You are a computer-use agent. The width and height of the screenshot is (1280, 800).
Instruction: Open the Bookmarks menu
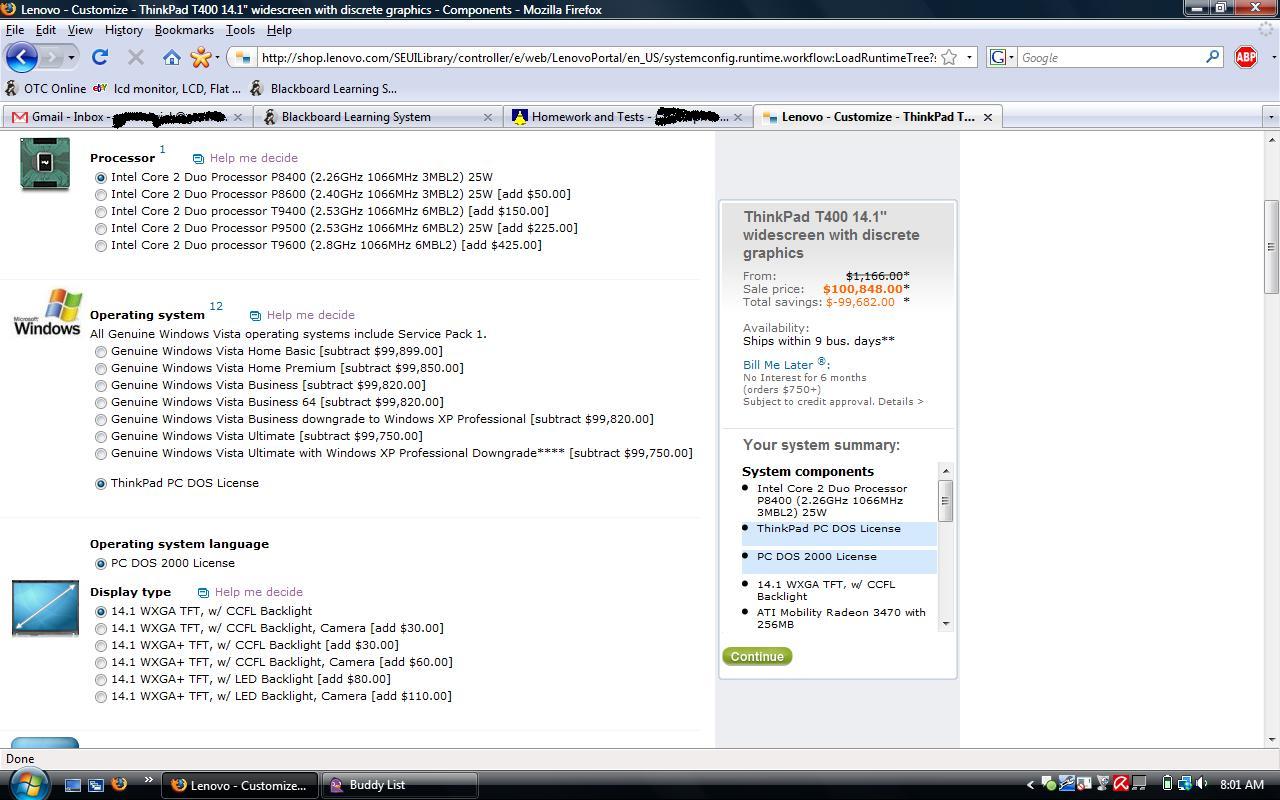(184, 30)
